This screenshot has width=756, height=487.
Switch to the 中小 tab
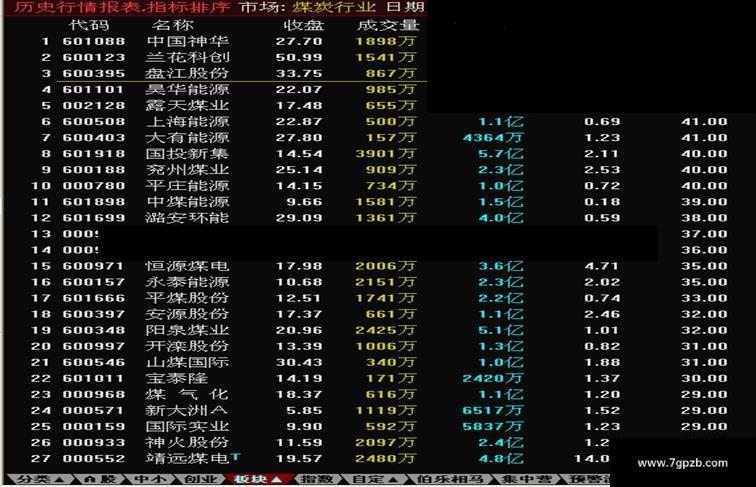click(x=150, y=479)
